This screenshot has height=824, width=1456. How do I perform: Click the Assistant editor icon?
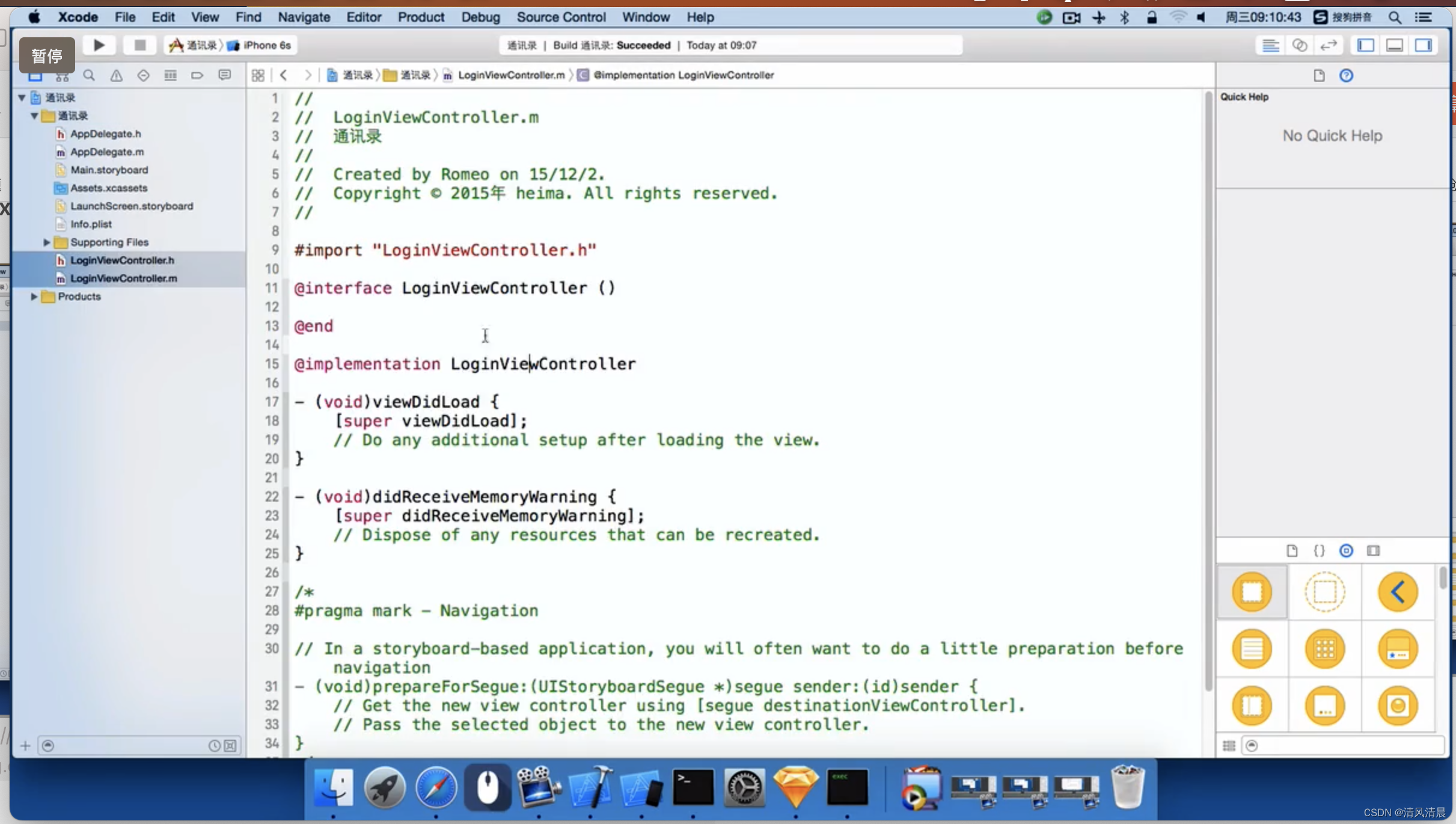click(x=1299, y=45)
